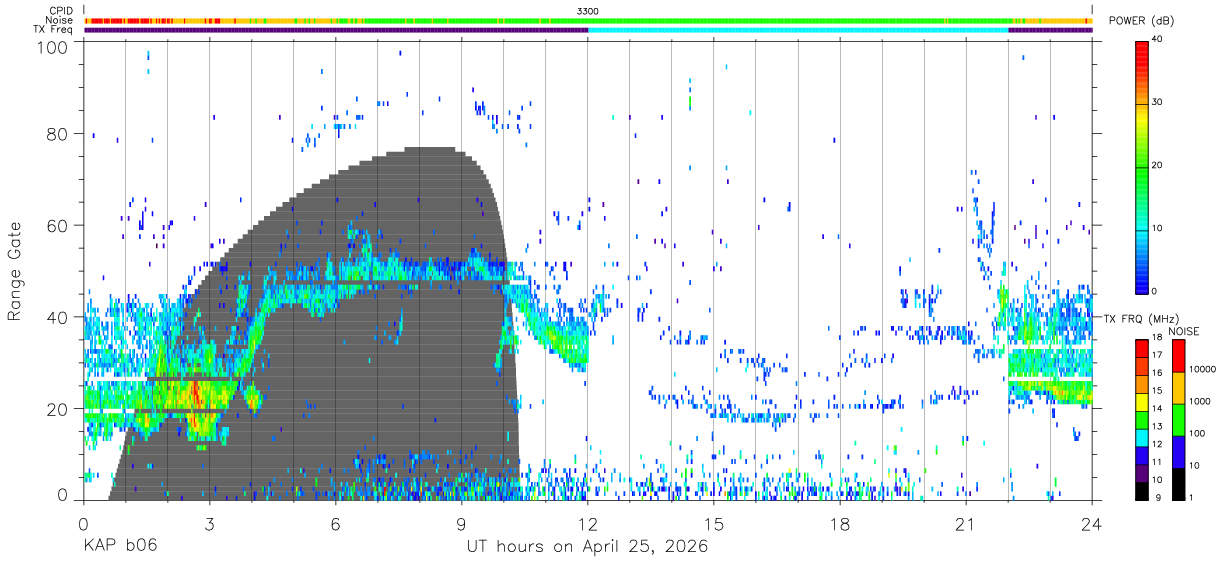
Task: Click the x-axis tick label 24
Action: [x=1092, y=524]
